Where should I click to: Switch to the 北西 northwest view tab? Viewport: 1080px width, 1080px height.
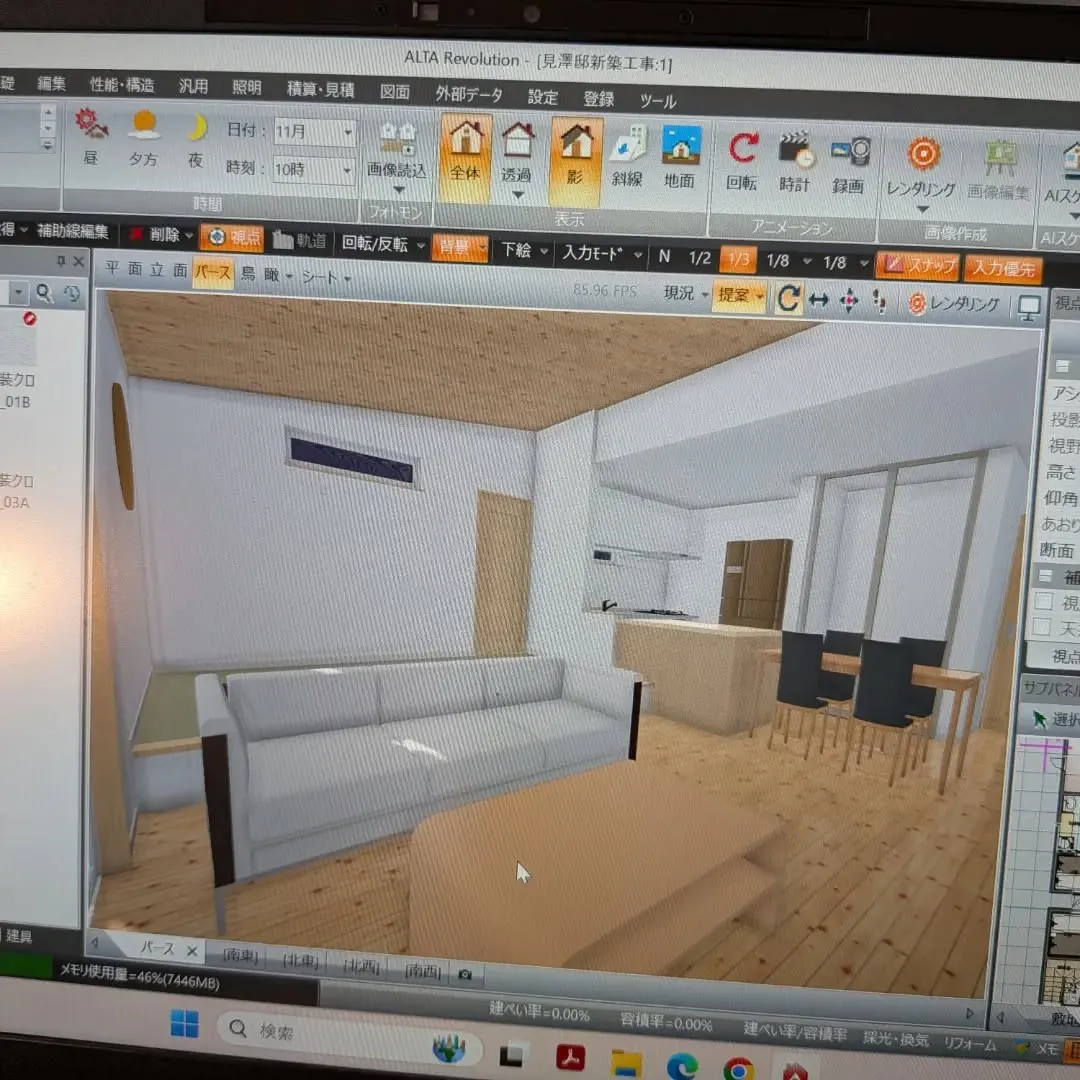[x=361, y=966]
